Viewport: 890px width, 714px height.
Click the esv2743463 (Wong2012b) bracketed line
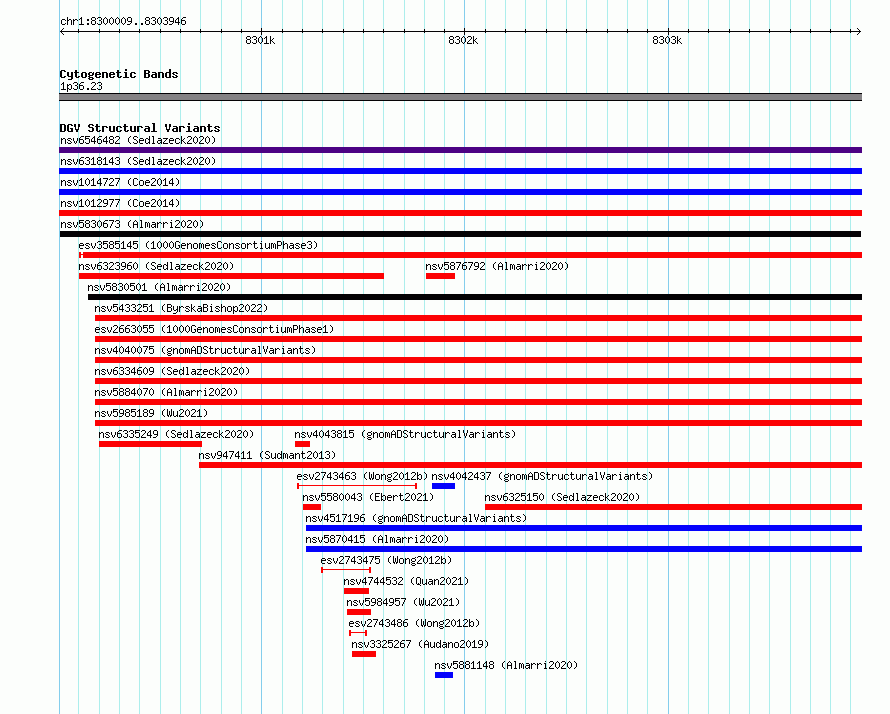(357, 486)
